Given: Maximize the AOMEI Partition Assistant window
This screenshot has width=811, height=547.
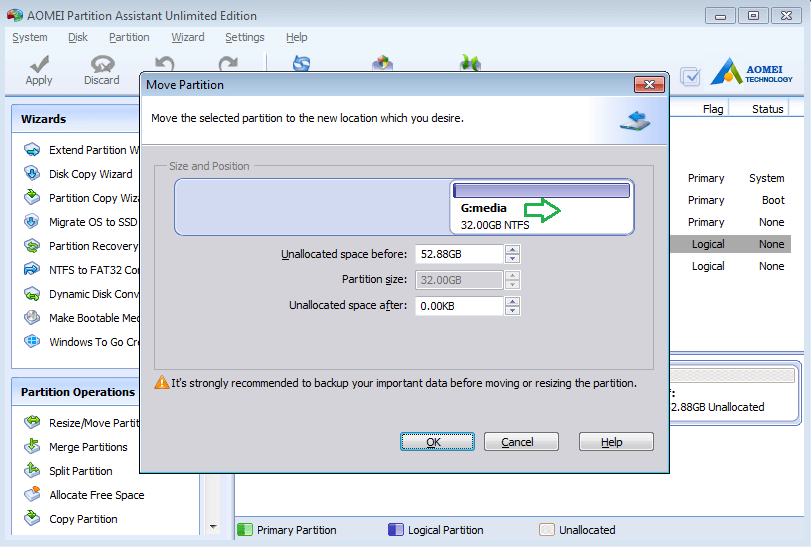Looking at the screenshot, I should point(753,16).
